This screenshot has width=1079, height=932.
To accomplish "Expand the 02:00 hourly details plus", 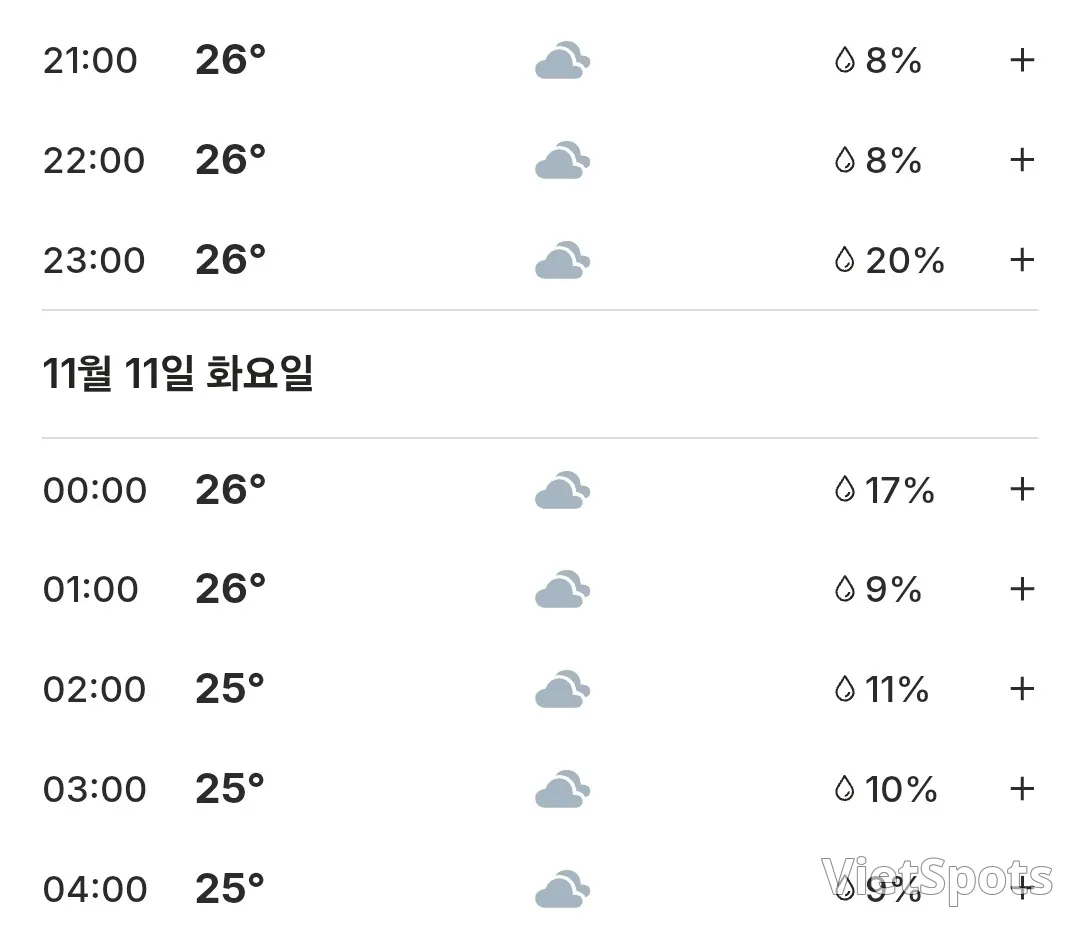I will coord(1022,688).
